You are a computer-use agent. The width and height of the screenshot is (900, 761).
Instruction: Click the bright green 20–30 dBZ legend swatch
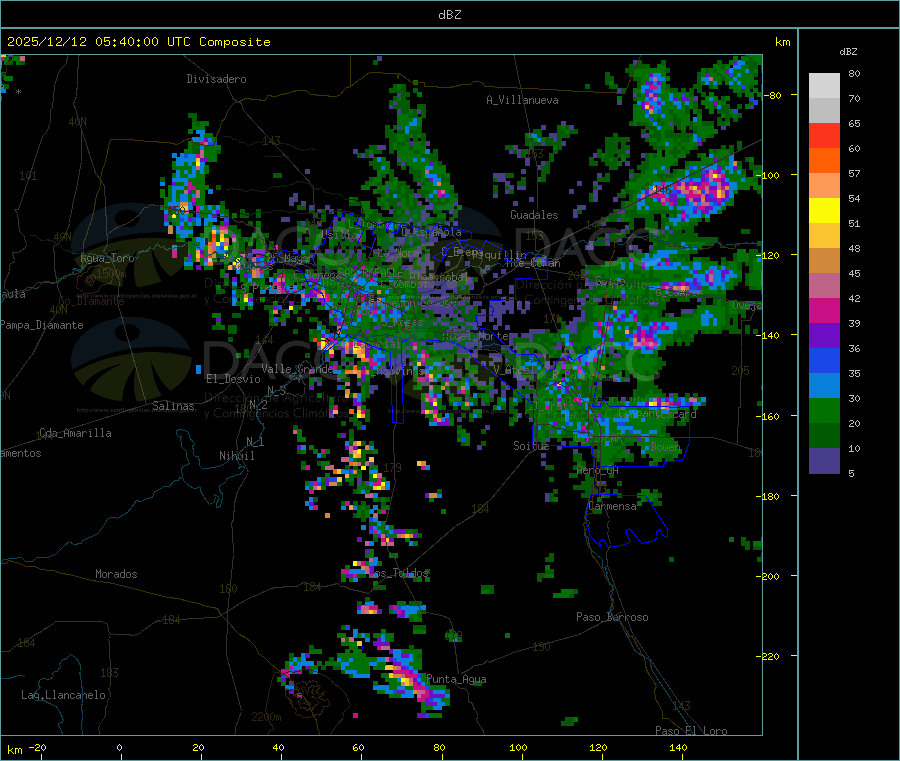point(824,410)
